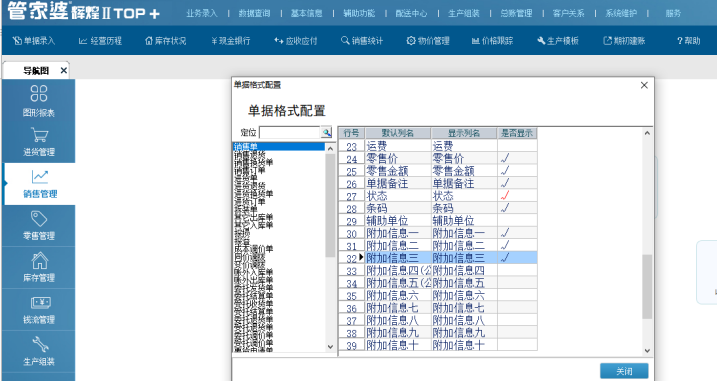
Task: Open 物价管理 gear toolbar item
Action: [x=428, y=41]
